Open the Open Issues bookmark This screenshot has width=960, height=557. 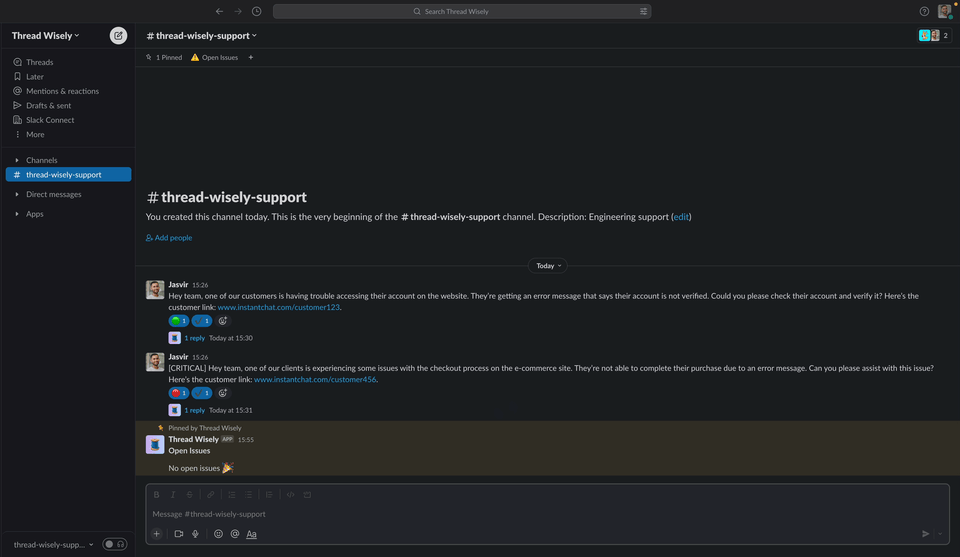(214, 58)
